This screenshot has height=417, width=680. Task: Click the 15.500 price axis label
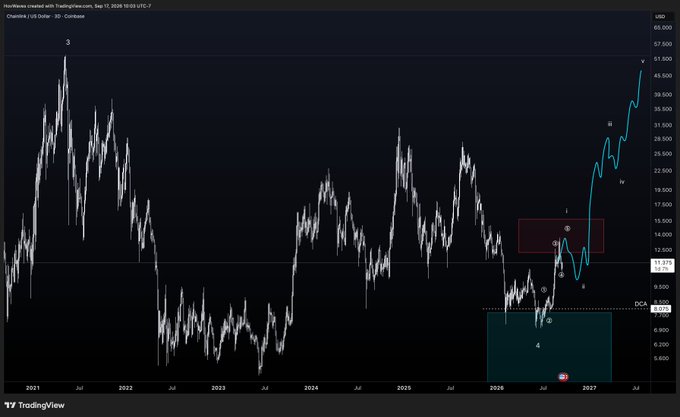(x=663, y=221)
